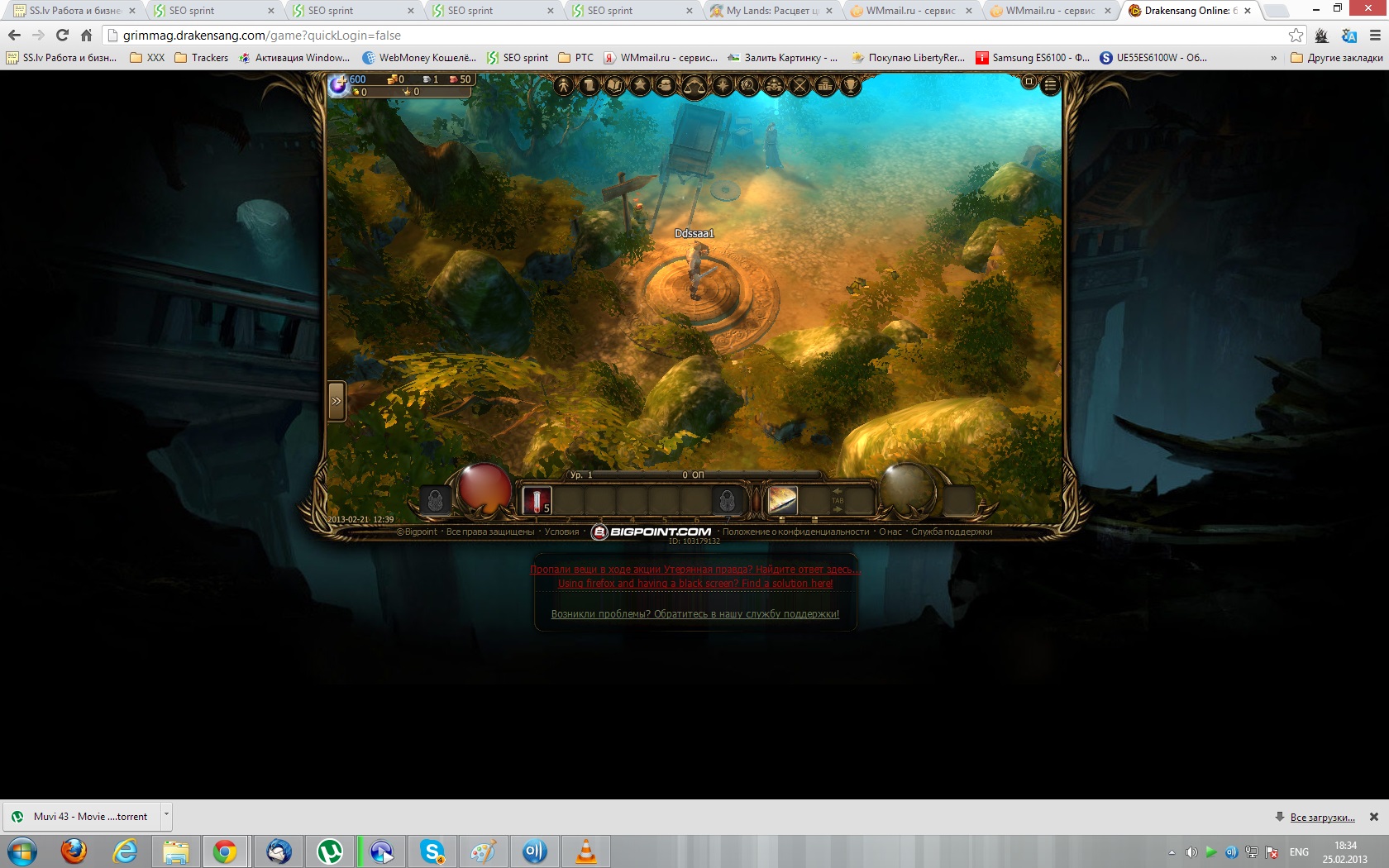Click the BIGPOINT.COM logo
Viewport: 1389px width, 868px height.
652,532
